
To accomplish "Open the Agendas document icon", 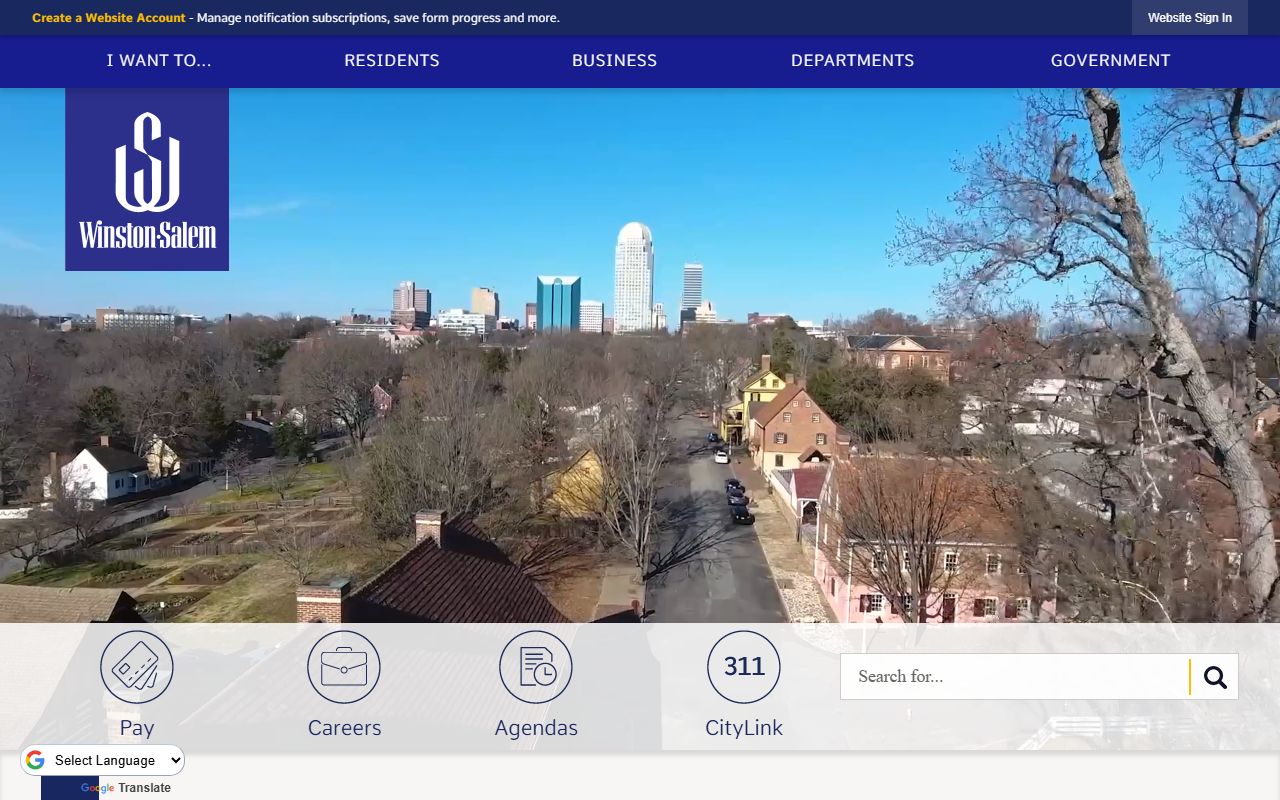I will pyautogui.click(x=536, y=667).
